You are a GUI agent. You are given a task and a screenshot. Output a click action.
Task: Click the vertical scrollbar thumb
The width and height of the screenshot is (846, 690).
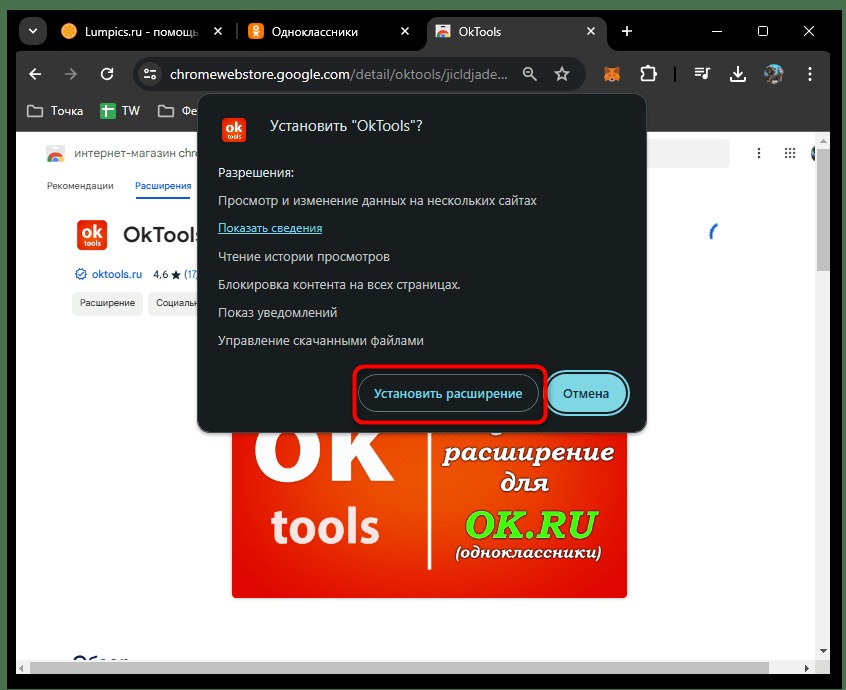point(822,210)
